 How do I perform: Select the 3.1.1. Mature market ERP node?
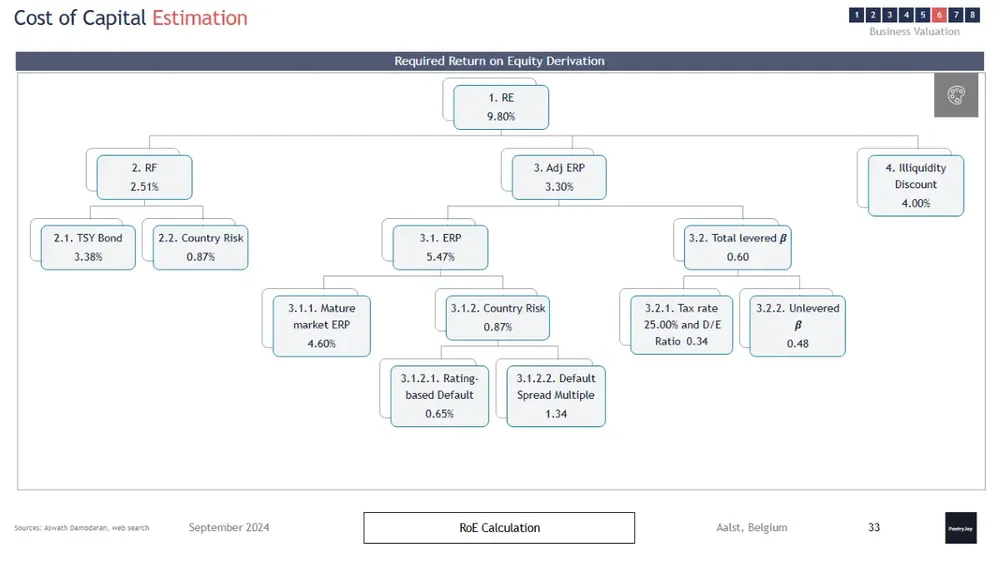pos(321,326)
